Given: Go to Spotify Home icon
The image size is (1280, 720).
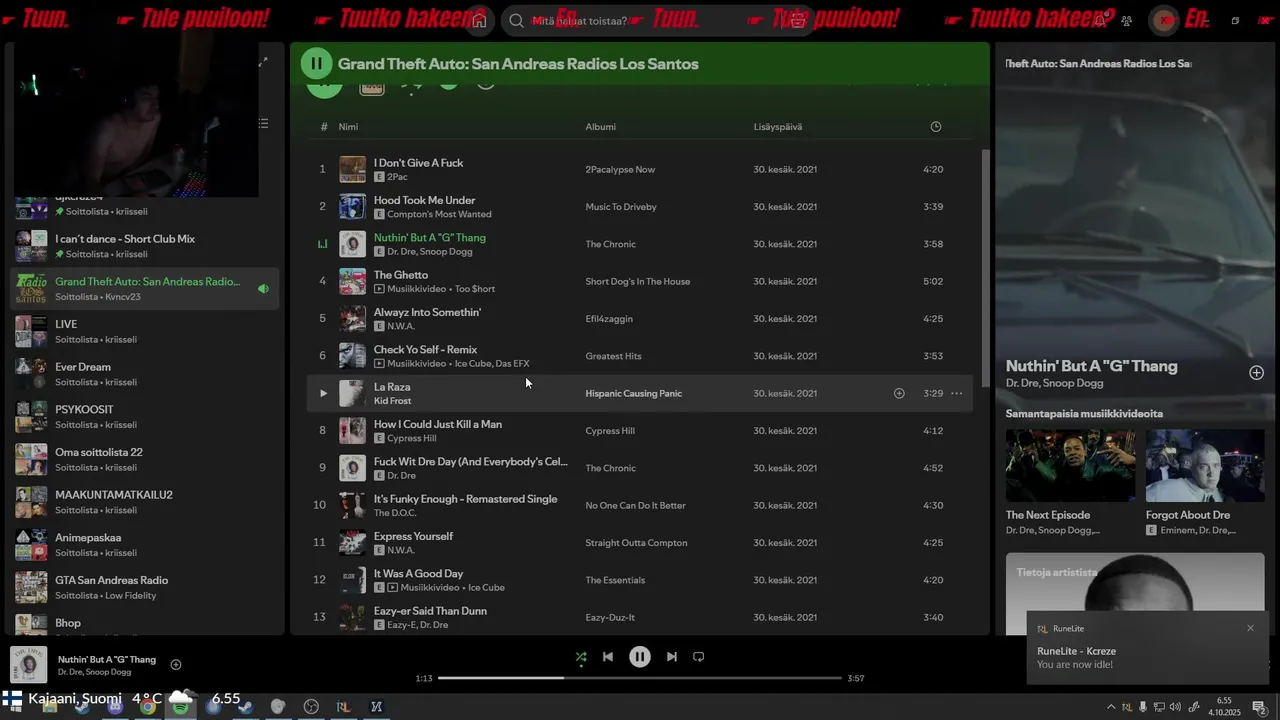Looking at the screenshot, I should tap(480, 21).
